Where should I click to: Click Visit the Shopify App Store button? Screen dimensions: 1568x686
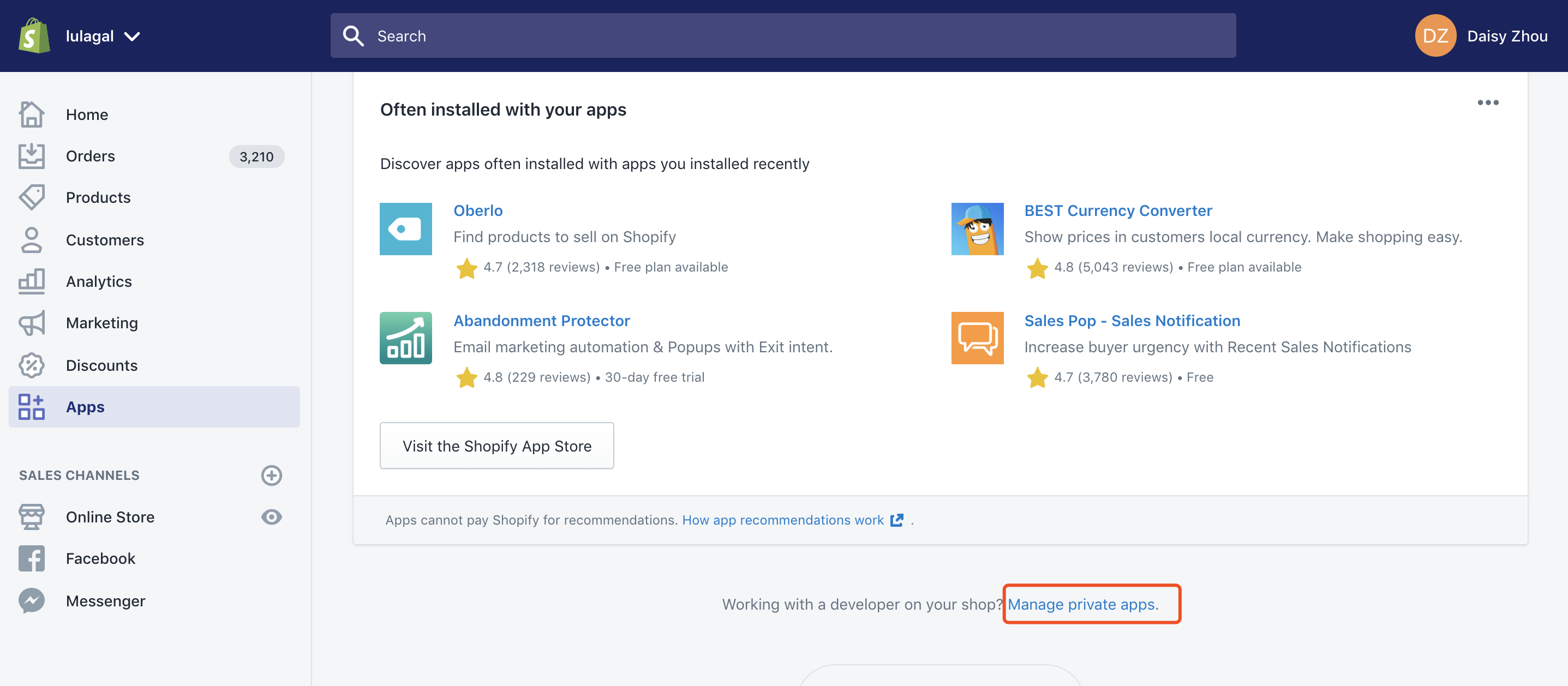[x=496, y=446]
